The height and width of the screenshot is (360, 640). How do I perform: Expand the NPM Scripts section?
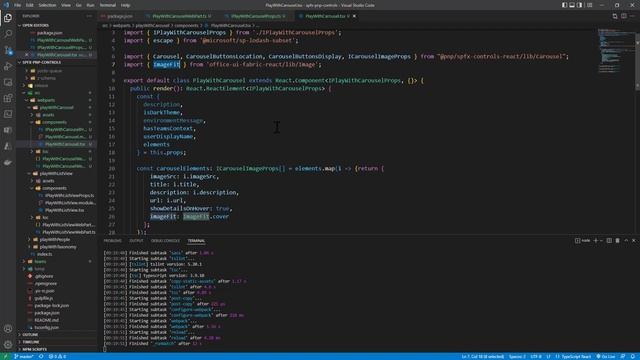(56, 349)
